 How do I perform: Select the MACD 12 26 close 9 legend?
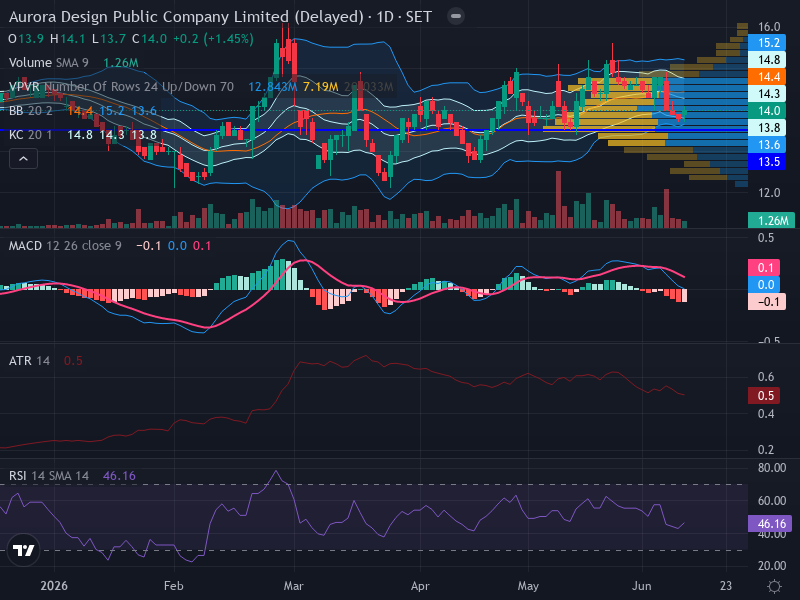65,246
